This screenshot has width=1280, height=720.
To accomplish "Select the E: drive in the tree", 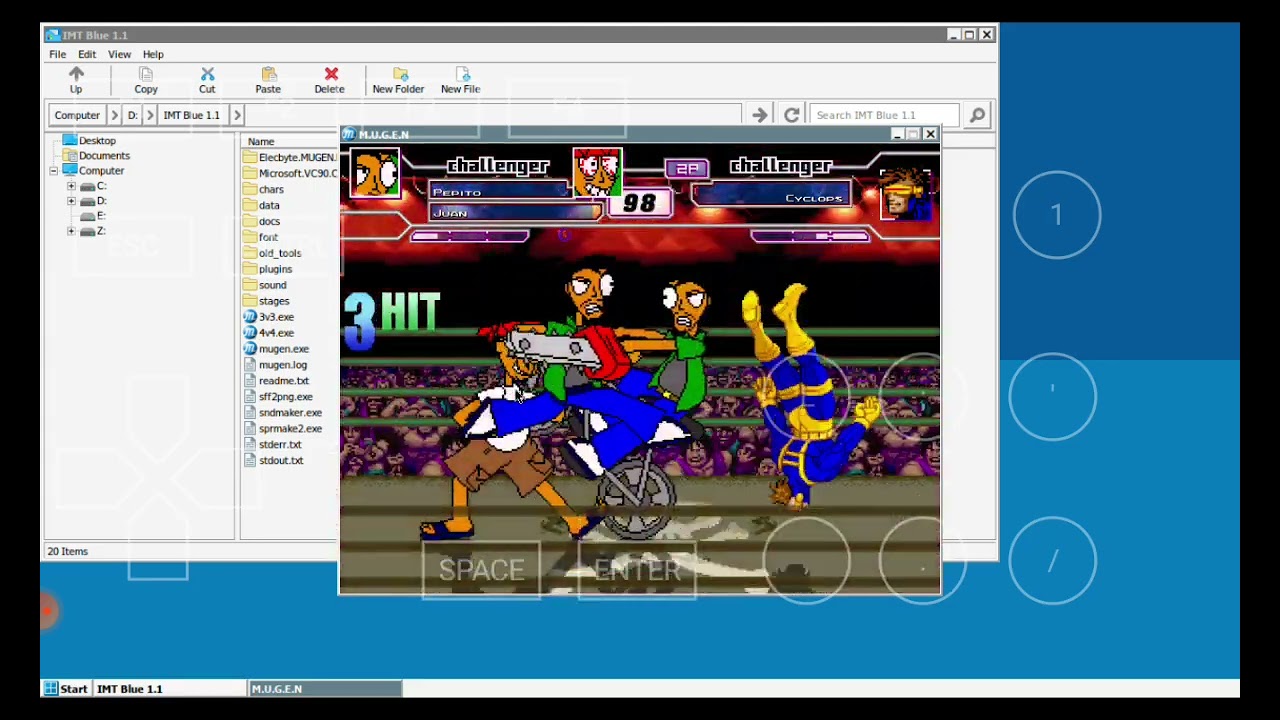I will (x=92, y=216).
